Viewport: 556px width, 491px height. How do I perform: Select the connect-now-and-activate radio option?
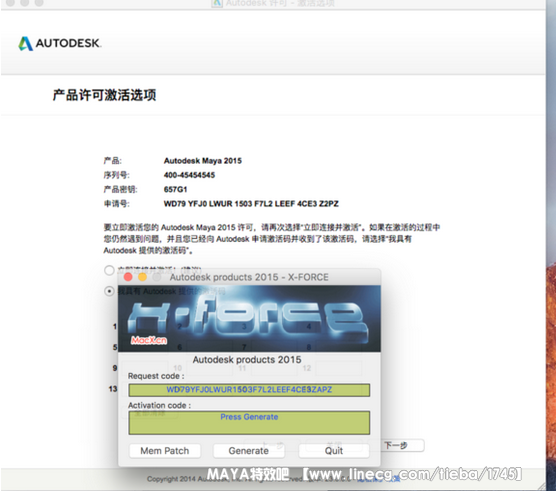tap(109, 270)
